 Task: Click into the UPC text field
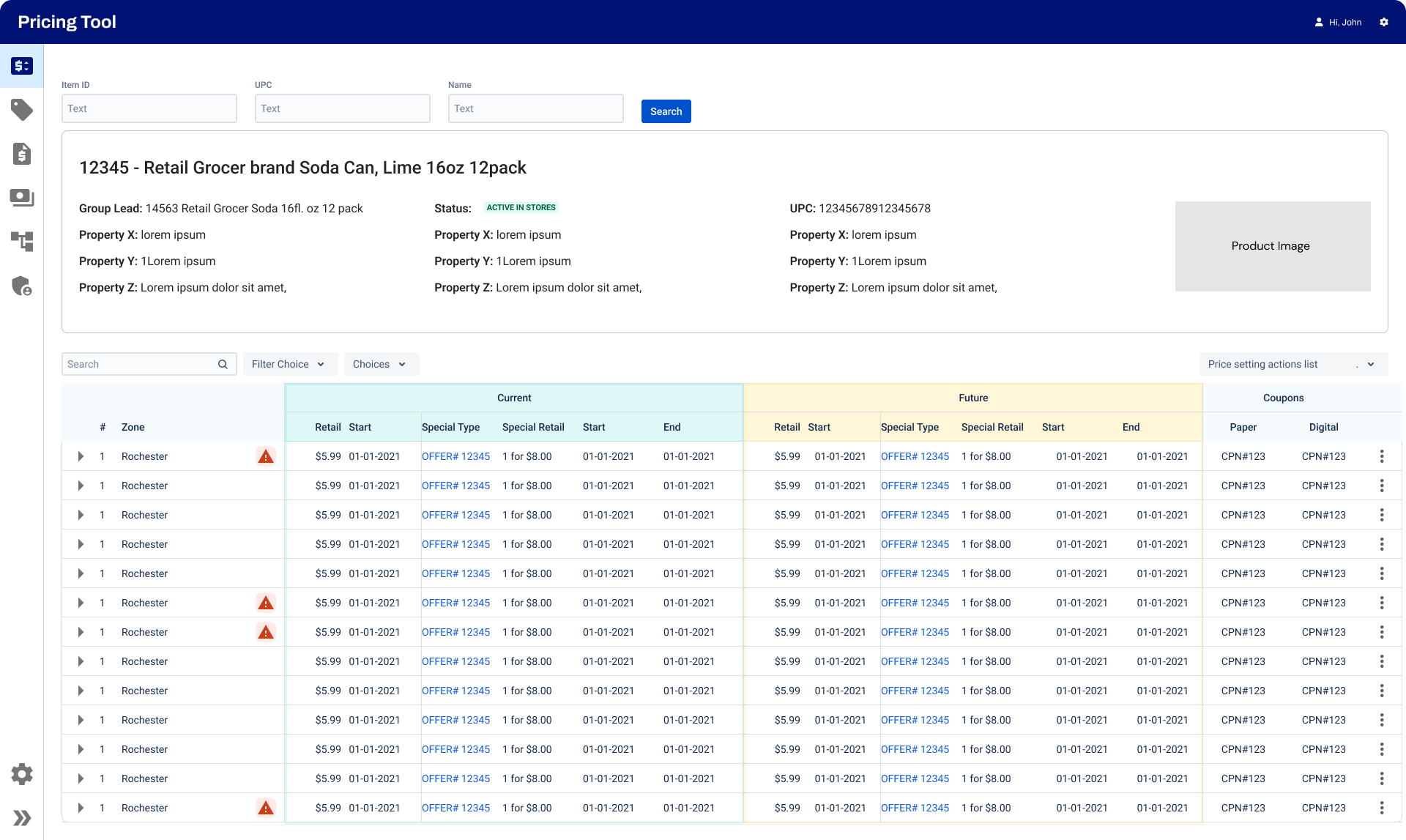[x=343, y=108]
